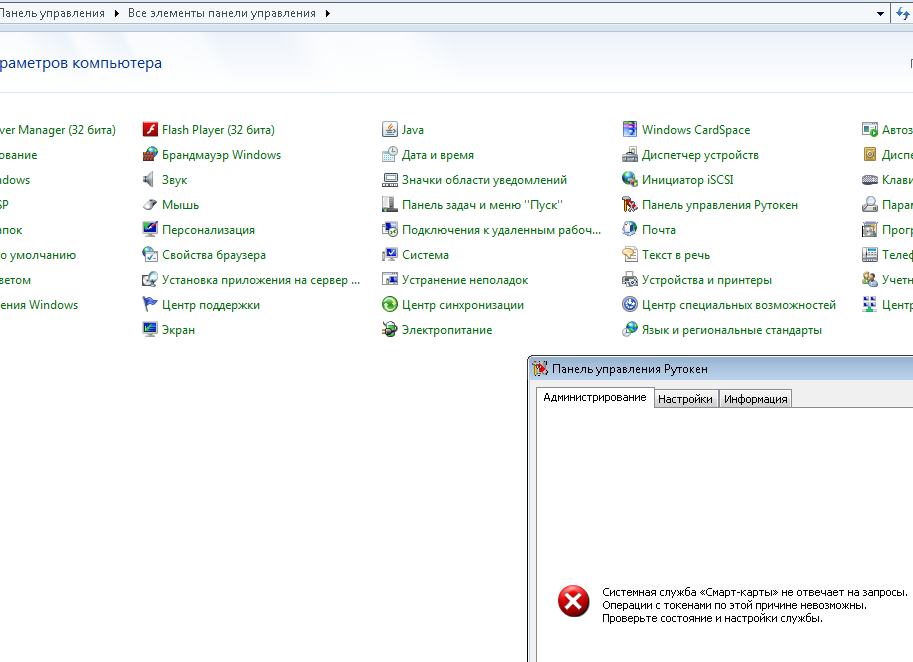Viewport: 913px width, 662px height.
Task: Switch to the Информация tab
Action: (x=756, y=399)
